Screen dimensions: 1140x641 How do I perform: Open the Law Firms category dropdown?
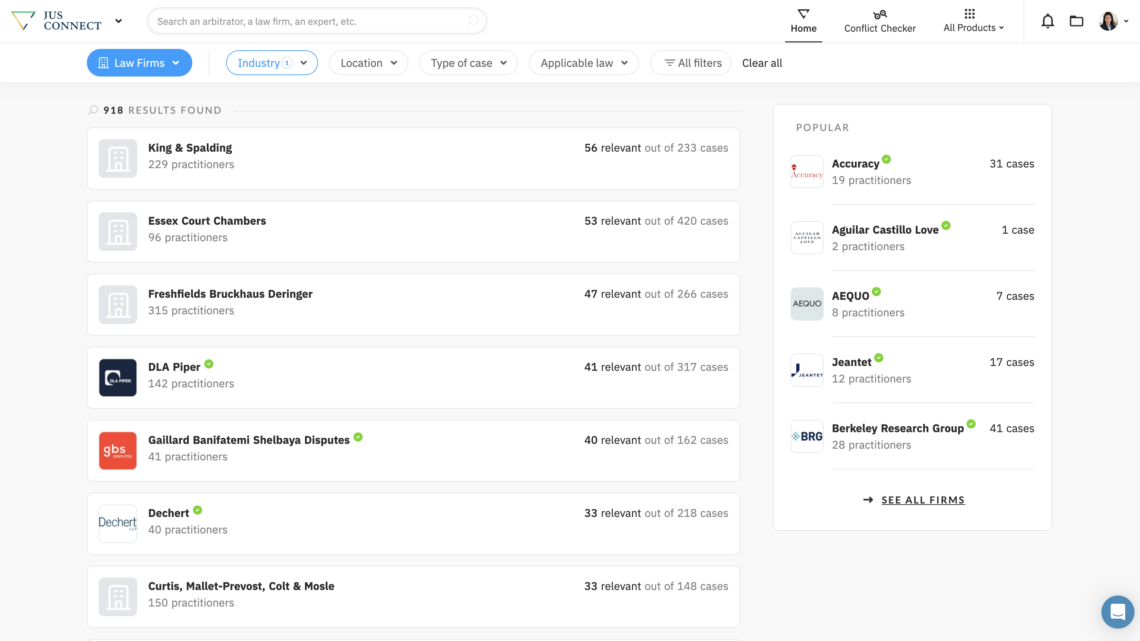point(139,63)
